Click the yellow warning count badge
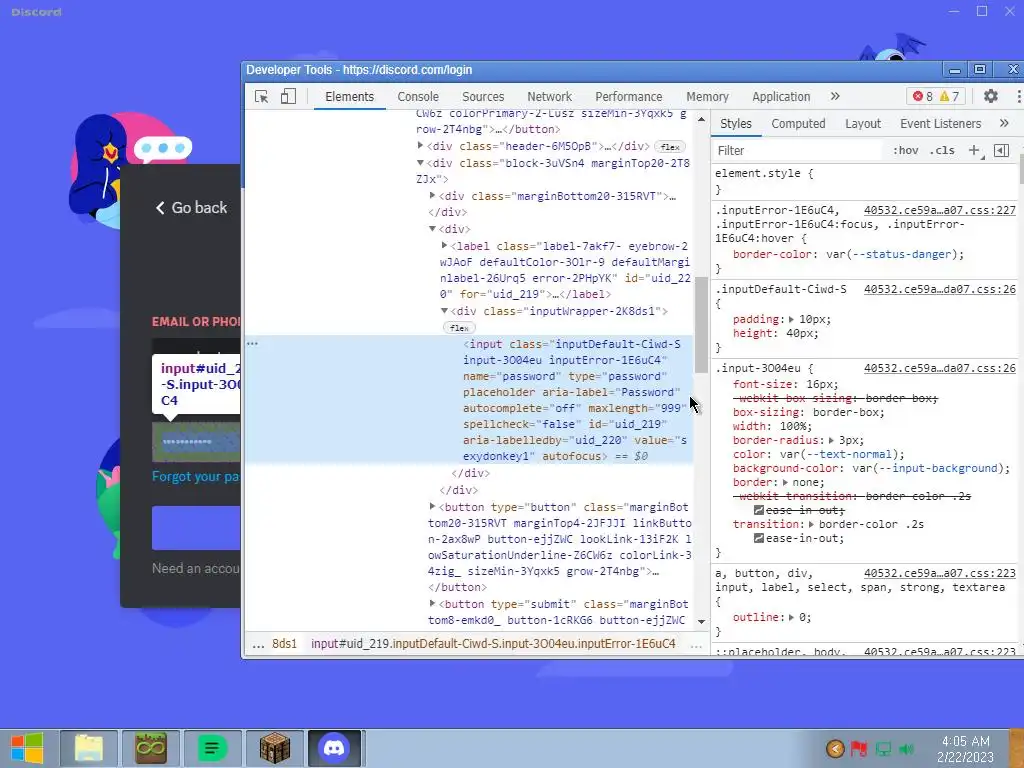 pyautogui.click(x=949, y=97)
